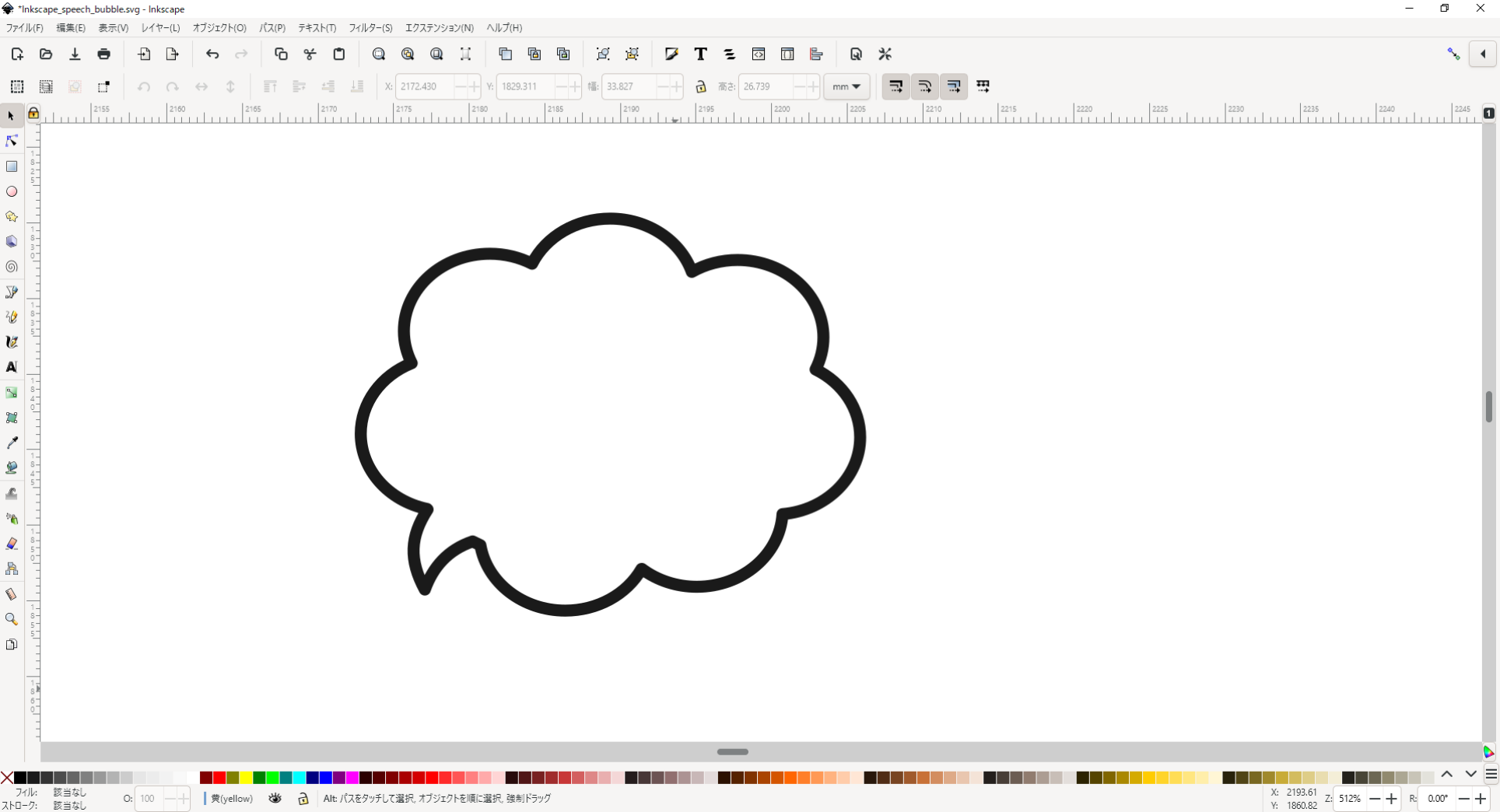Expand the yellow layer selector
Image resolution: width=1500 pixels, height=812 pixels.
(x=231, y=798)
